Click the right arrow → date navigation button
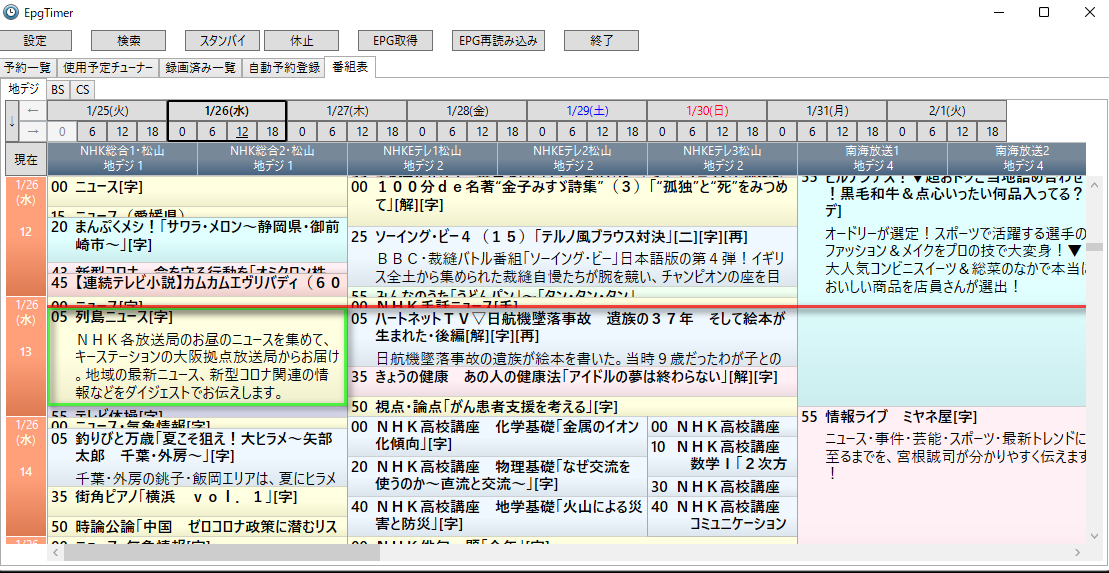The image size is (1109, 573). [33, 131]
